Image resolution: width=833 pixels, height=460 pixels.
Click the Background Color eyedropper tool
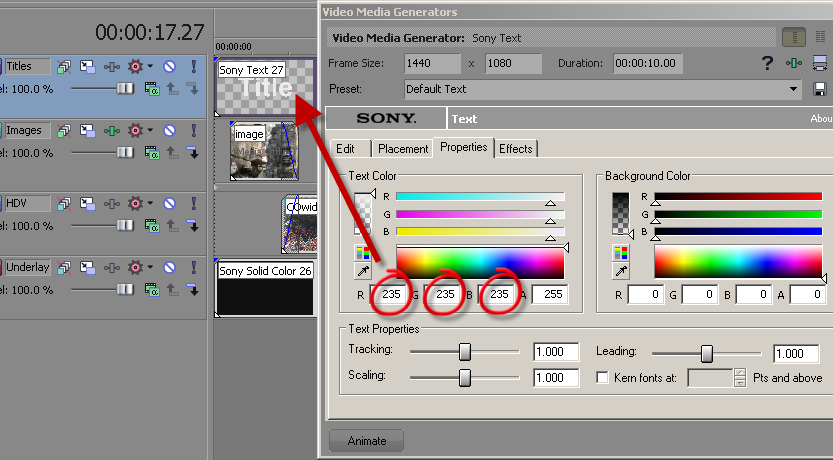coord(621,271)
